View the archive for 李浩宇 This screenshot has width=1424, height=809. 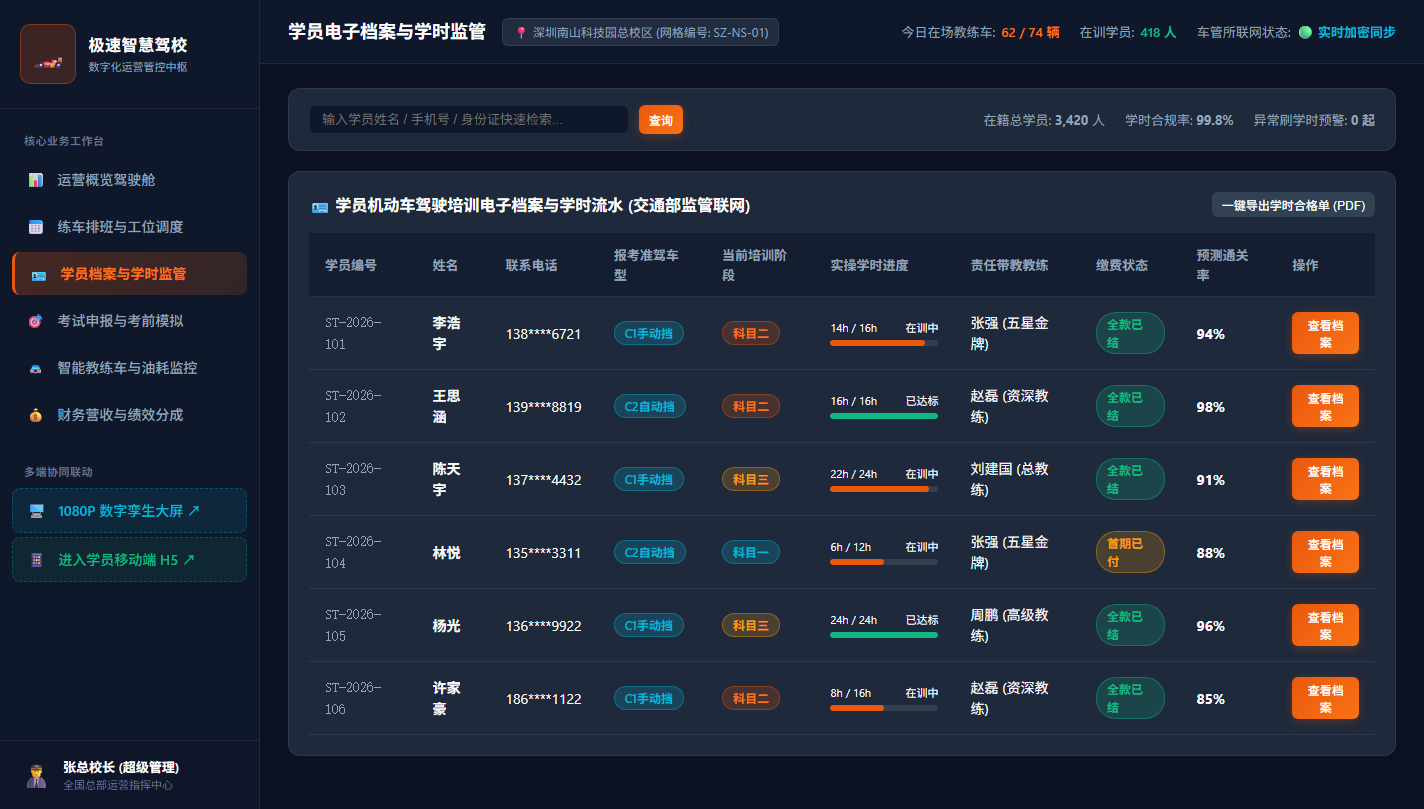tap(1325, 333)
